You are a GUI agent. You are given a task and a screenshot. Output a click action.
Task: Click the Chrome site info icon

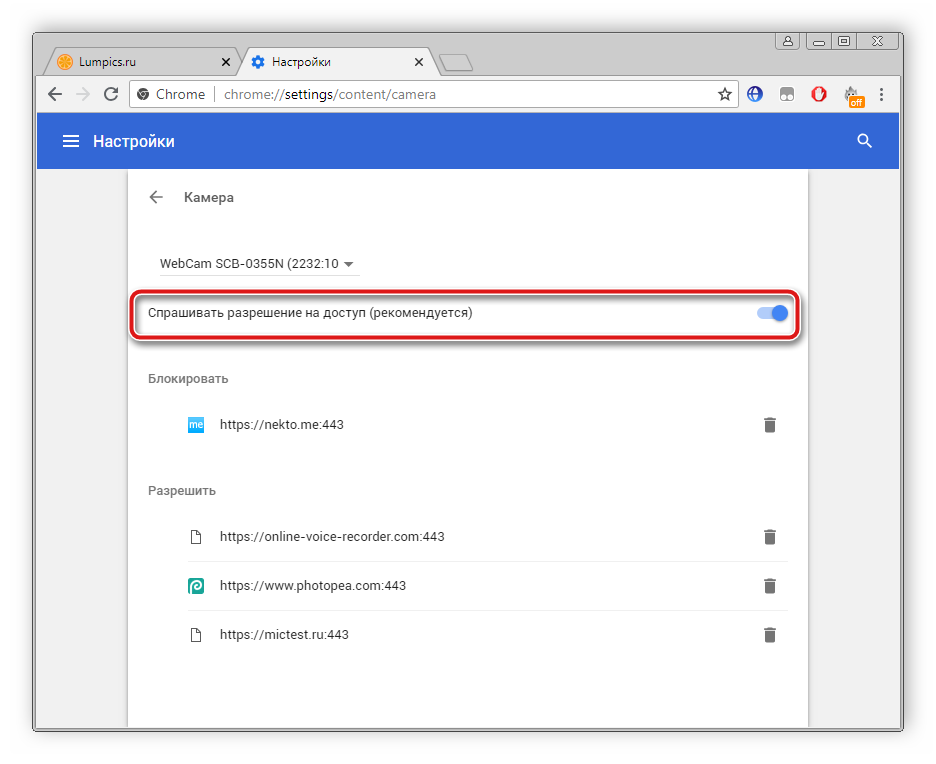pyautogui.click(x=143, y=94)
